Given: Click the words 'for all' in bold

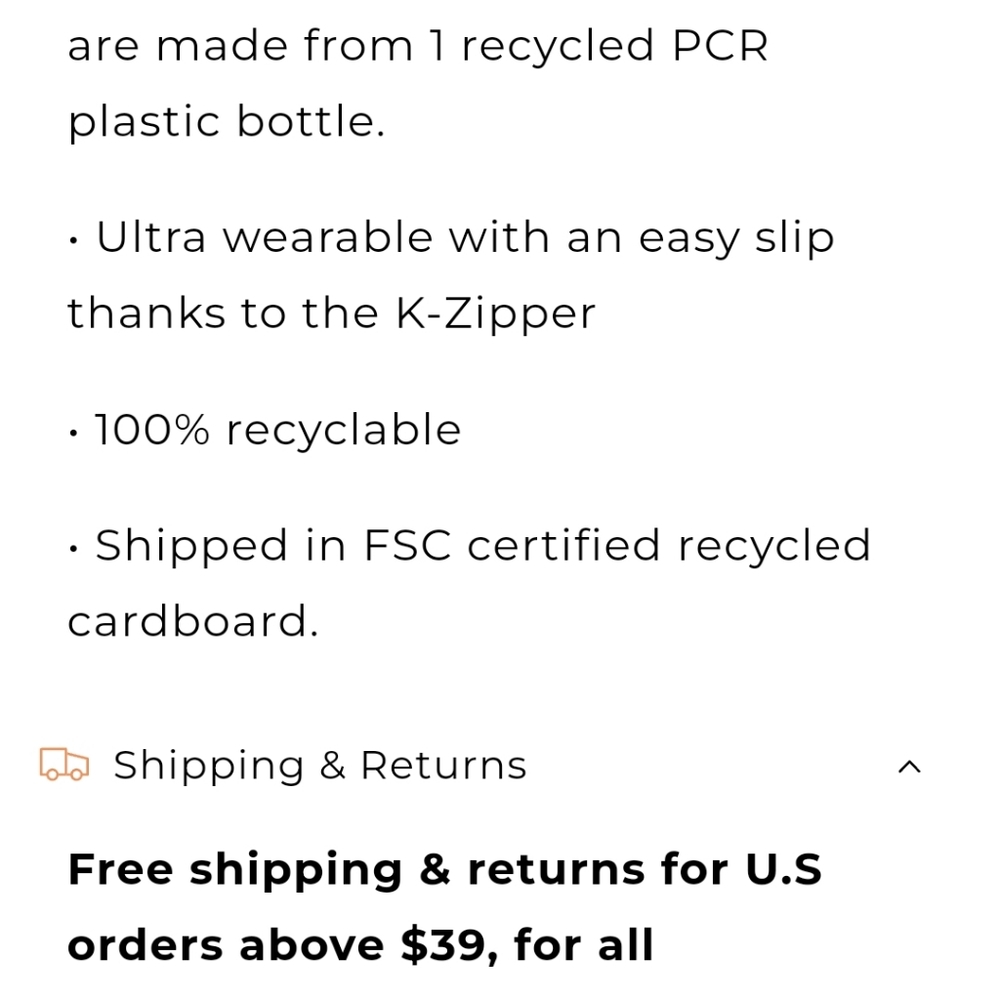Looking at the screenshot, I should [x=584, y=945].
